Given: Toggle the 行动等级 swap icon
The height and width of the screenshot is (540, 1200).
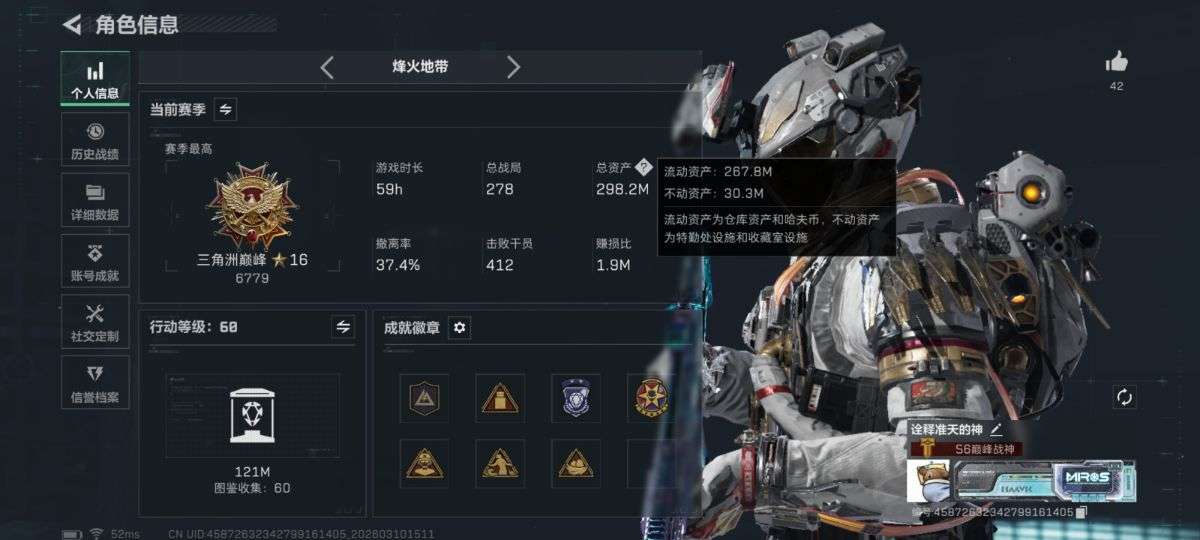Looking at the screenshot, I should (x=343, y=326).
